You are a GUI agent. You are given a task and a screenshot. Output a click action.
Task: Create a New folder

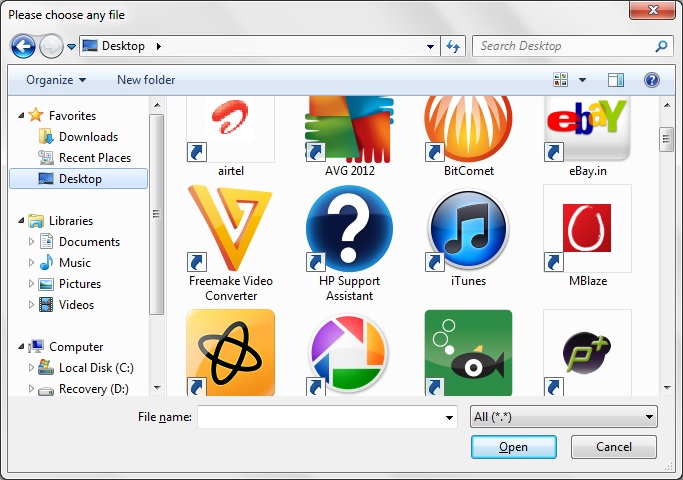coord(146,80)
